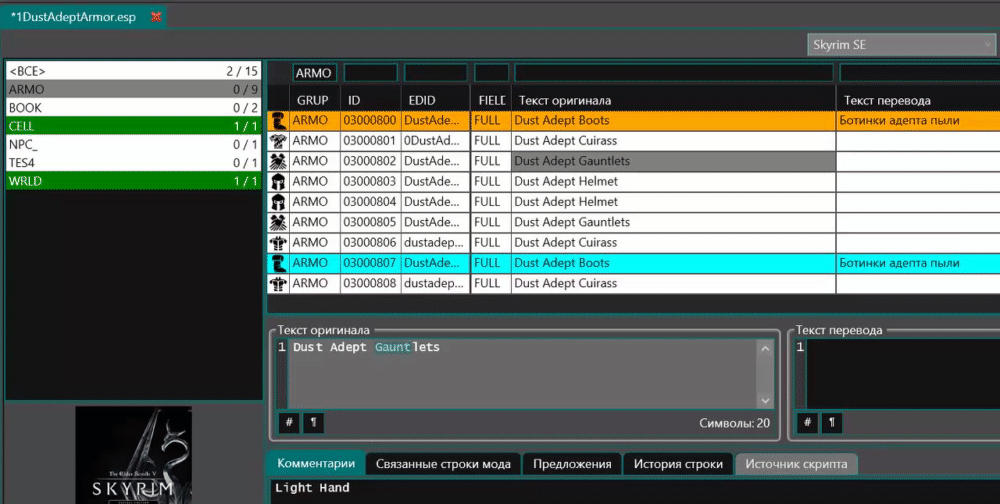Close the 1DustAdeptArmor.esp tab

(x=156, y=17)
